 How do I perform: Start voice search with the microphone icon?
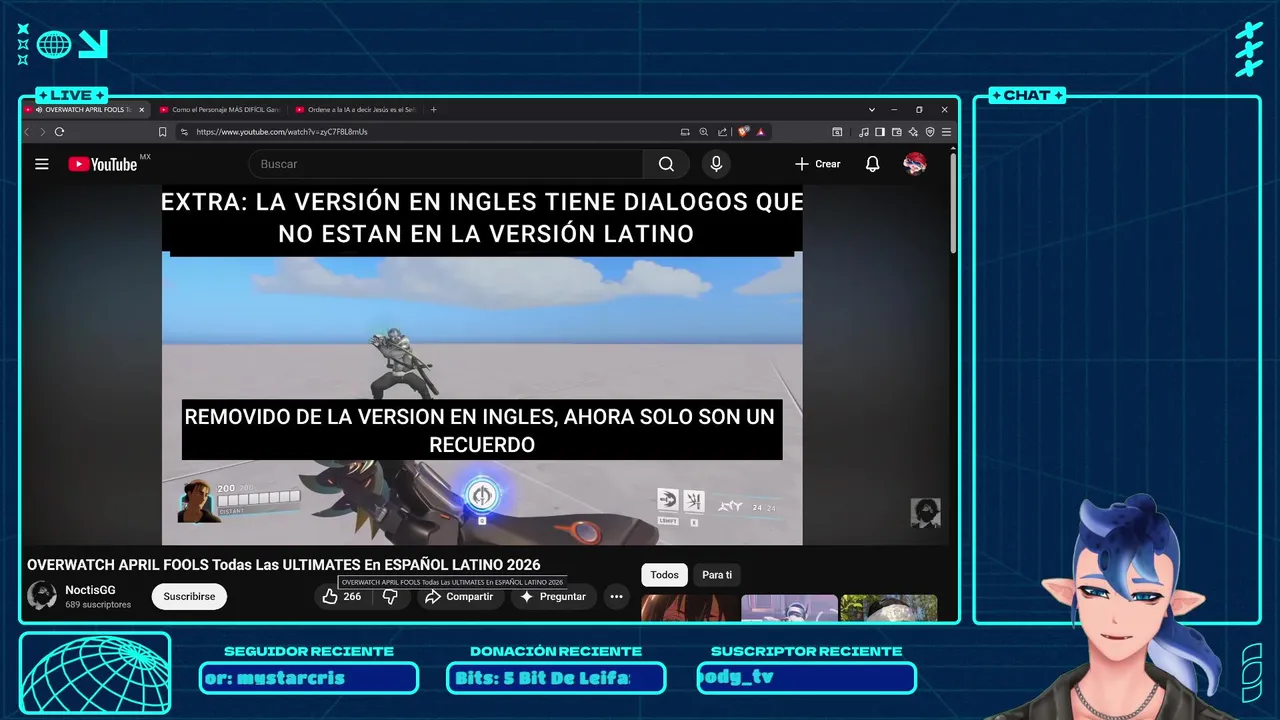click(x=716, y=164)
